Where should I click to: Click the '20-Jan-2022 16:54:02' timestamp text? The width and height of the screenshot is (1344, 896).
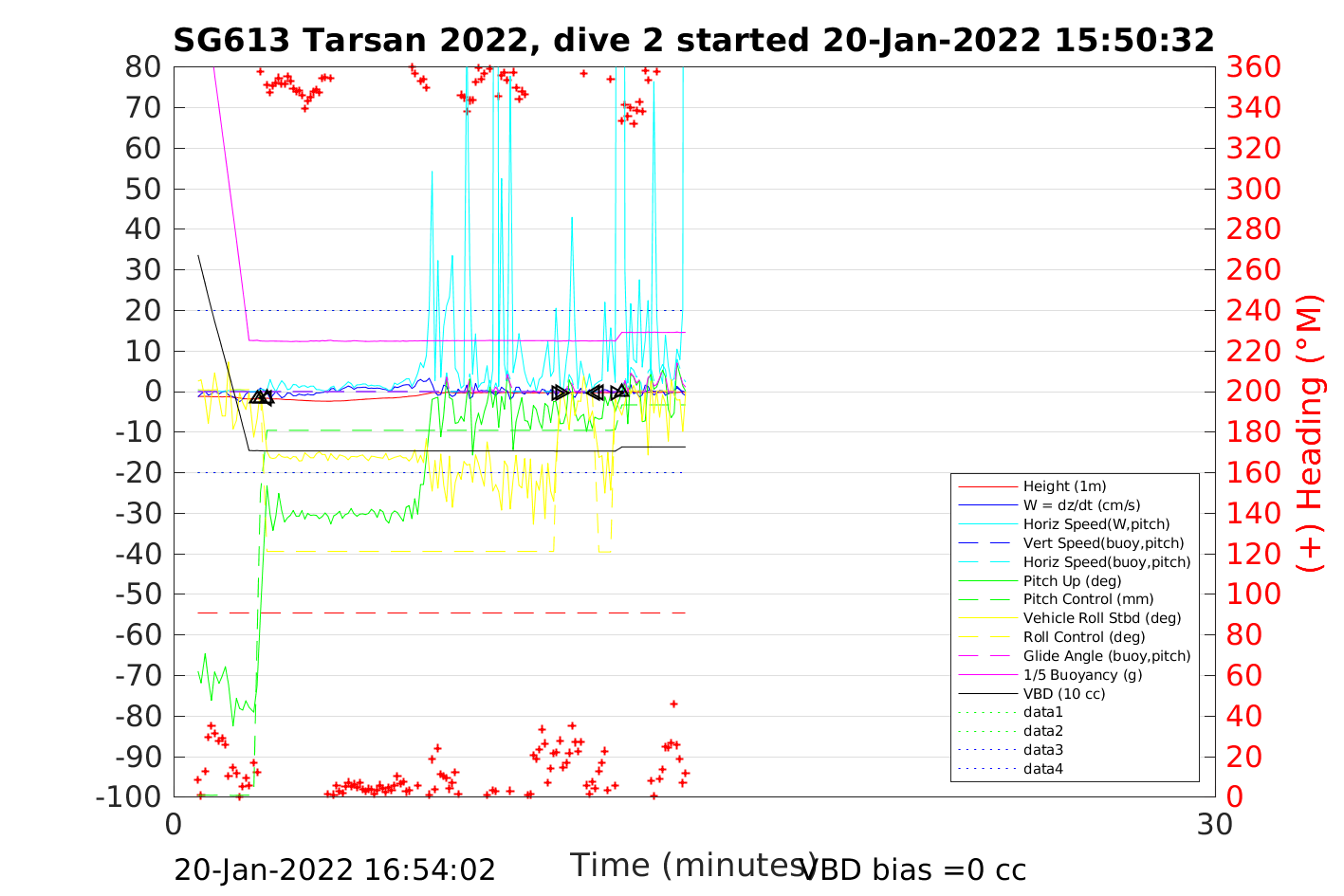pos(335,870)
